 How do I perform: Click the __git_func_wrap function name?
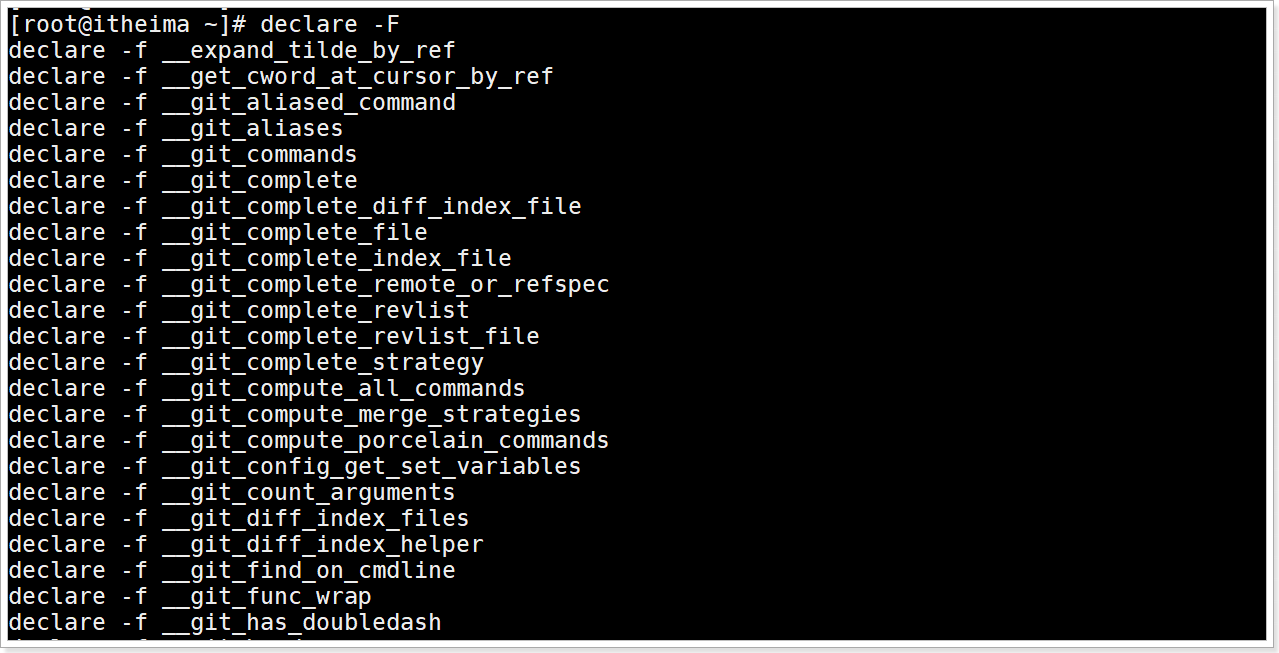(266, 596)
